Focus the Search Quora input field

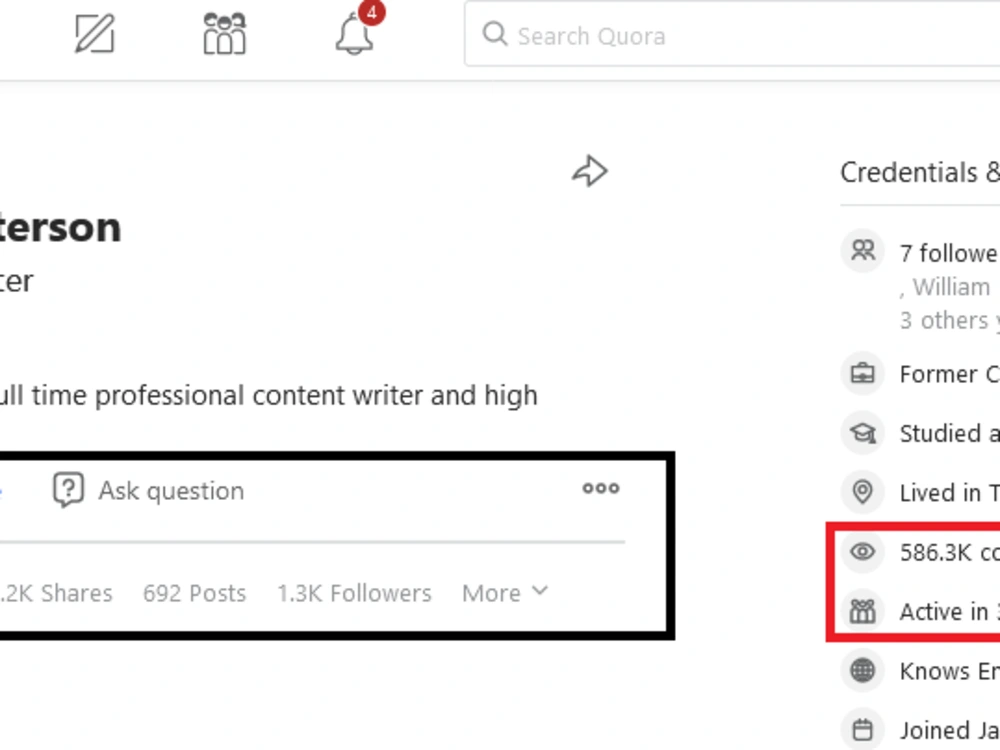coord(732,34)
